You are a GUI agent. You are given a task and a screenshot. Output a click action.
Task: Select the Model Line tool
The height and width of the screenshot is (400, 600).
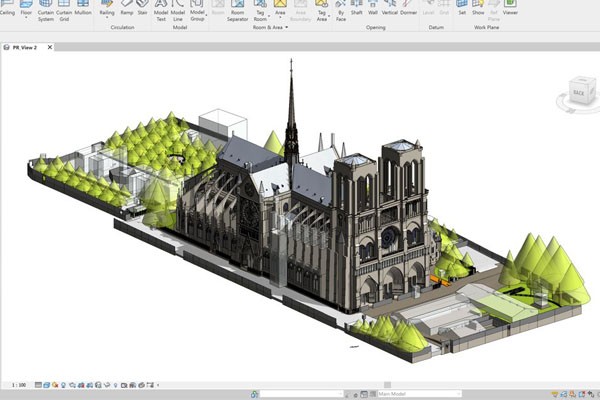(178, 11)
